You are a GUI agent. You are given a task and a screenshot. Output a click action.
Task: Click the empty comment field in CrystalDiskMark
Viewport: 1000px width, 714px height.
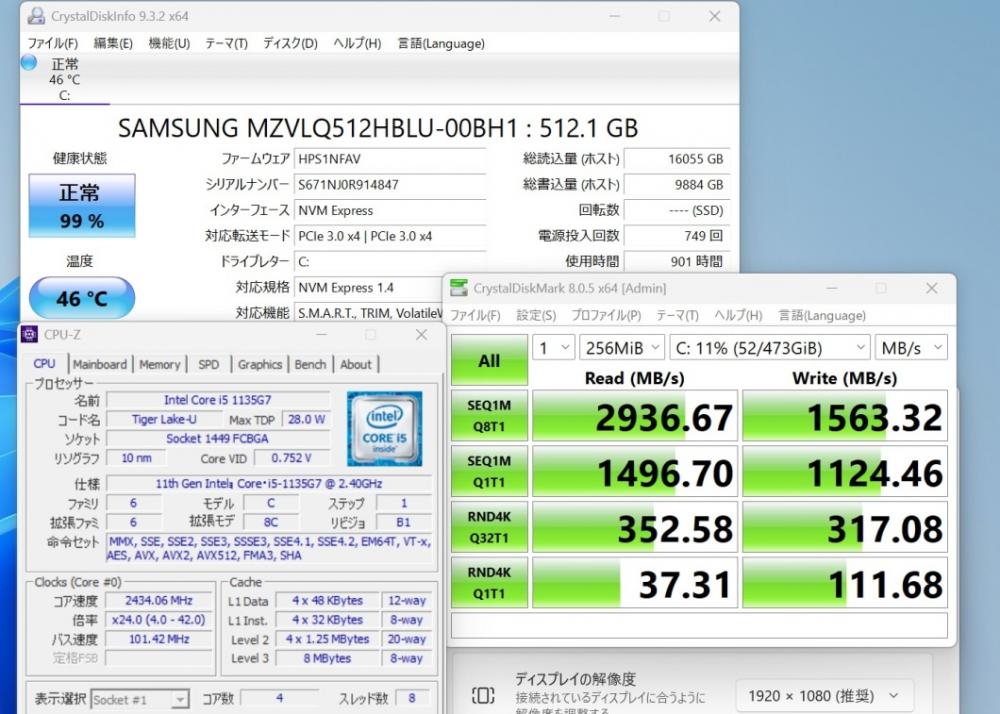click(x=699, y=625)
